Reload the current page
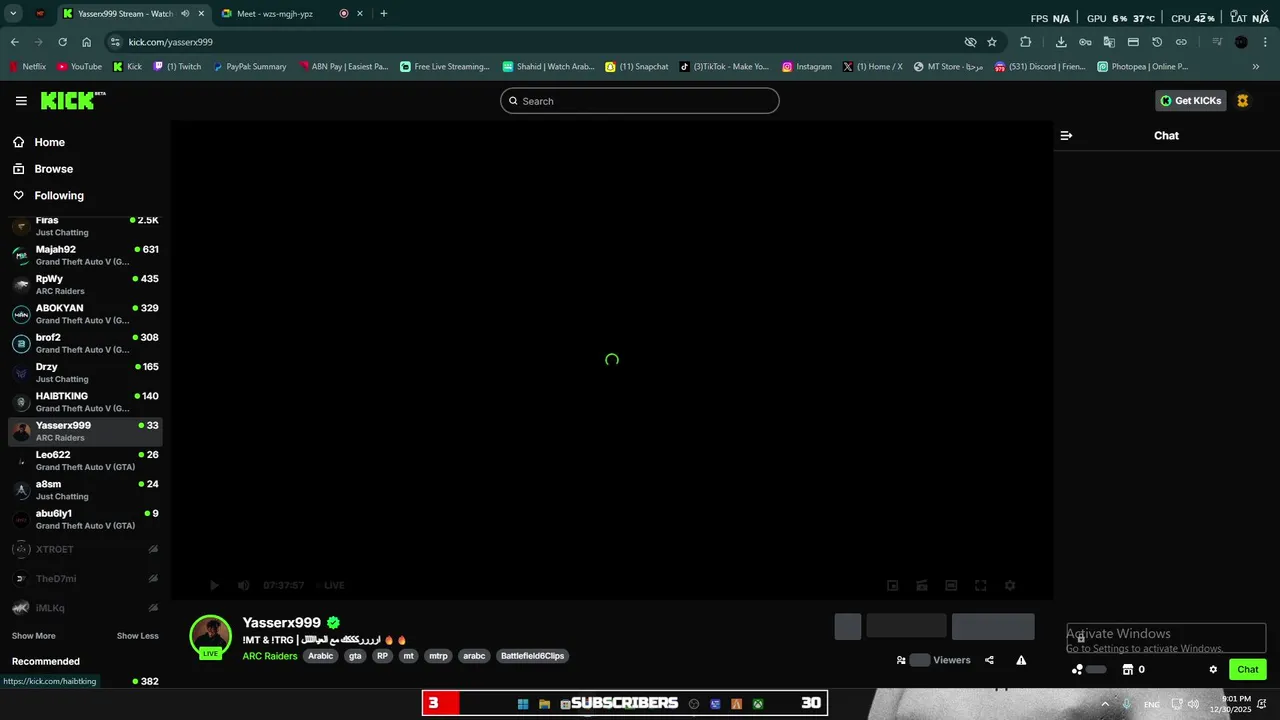Viewport: 1280px width, 720px height. pyautogui.click(x=62, y=42)
